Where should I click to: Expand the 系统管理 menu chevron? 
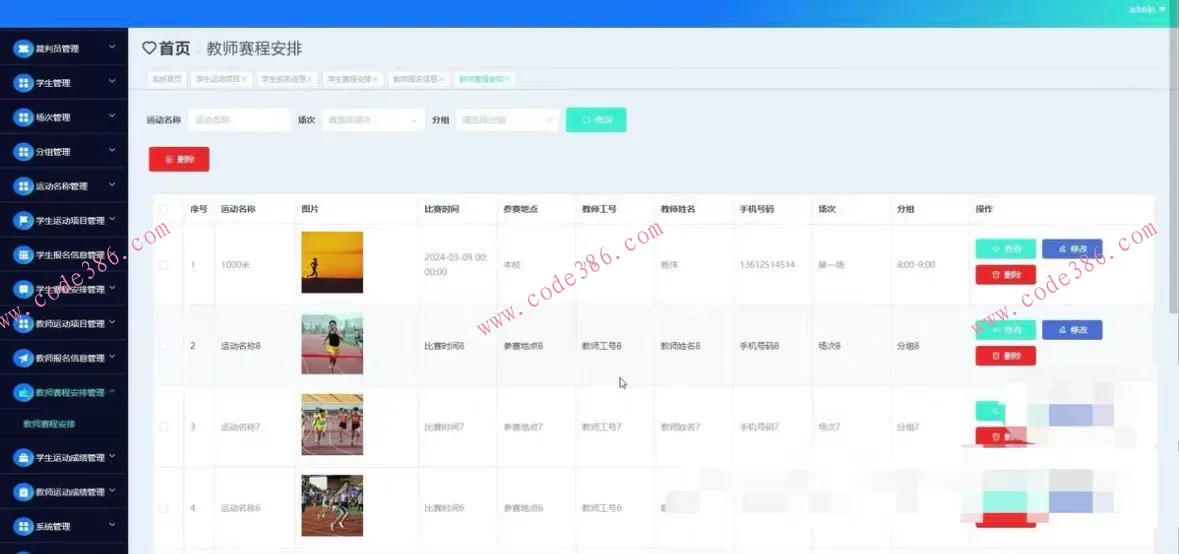112,525
